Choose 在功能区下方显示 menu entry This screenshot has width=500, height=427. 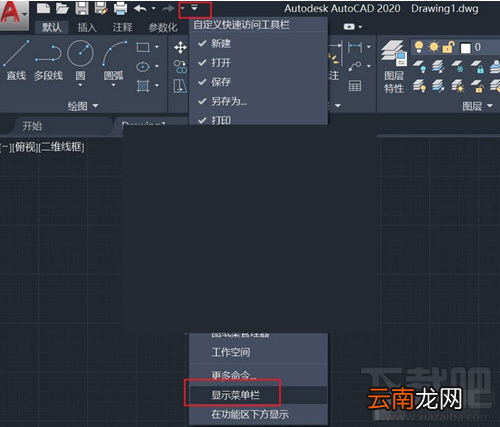coord(258,415)
